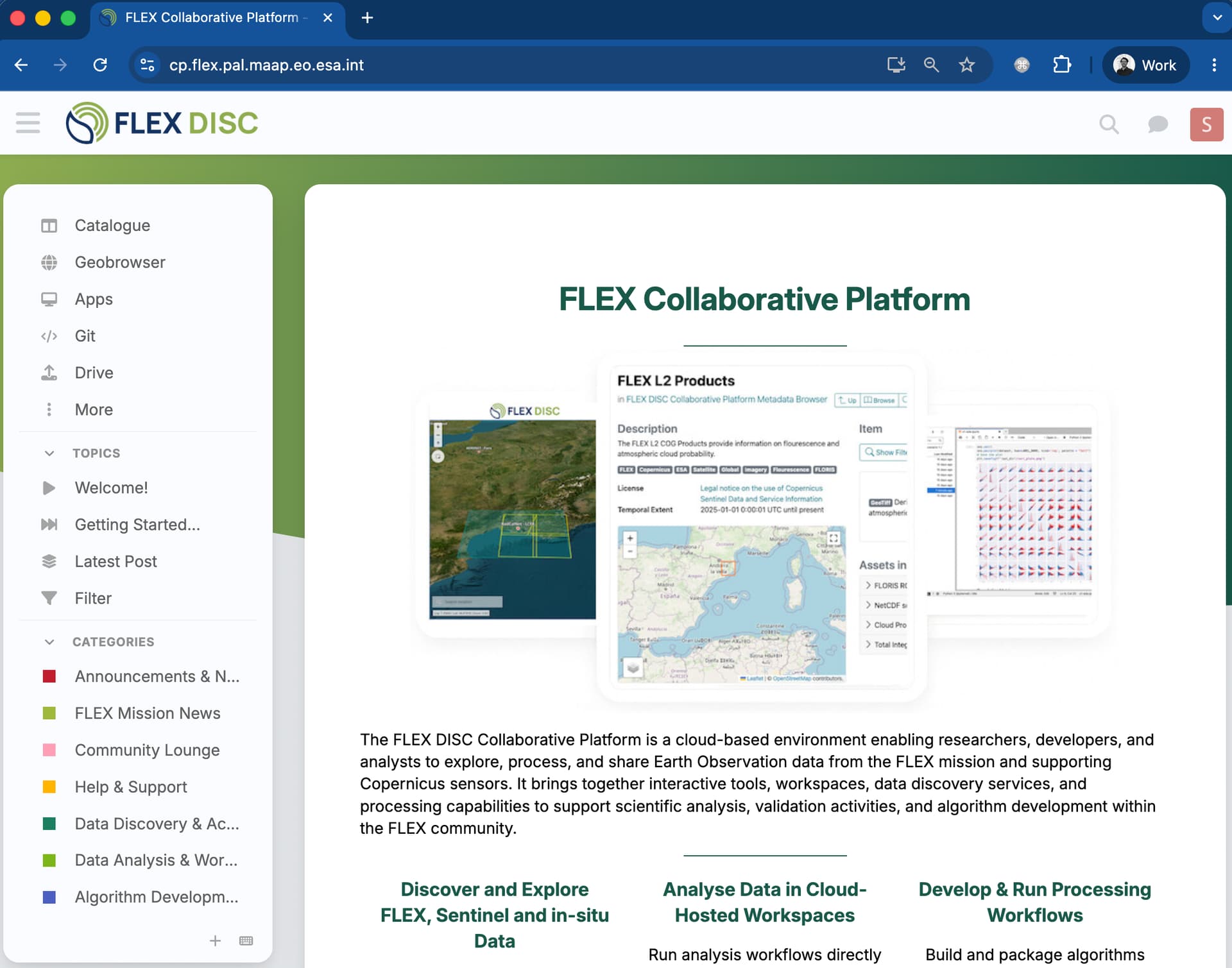Click the keyboard shortcuts icon
Image resolution: width=1232 pixels, height=968 pixels.
(x=246, y=940)
